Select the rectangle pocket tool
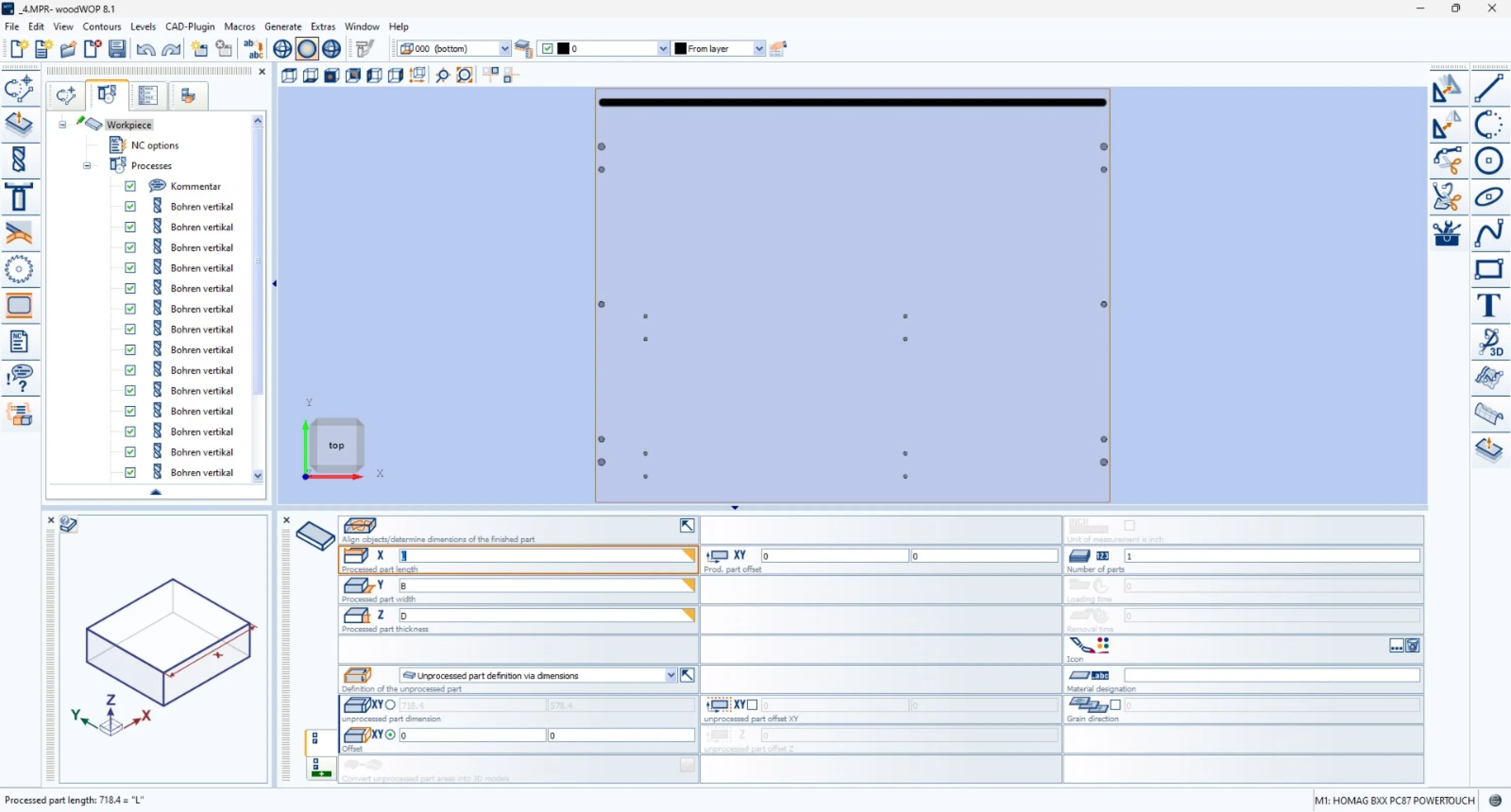 pyautogui.click(x=19, y=306)
